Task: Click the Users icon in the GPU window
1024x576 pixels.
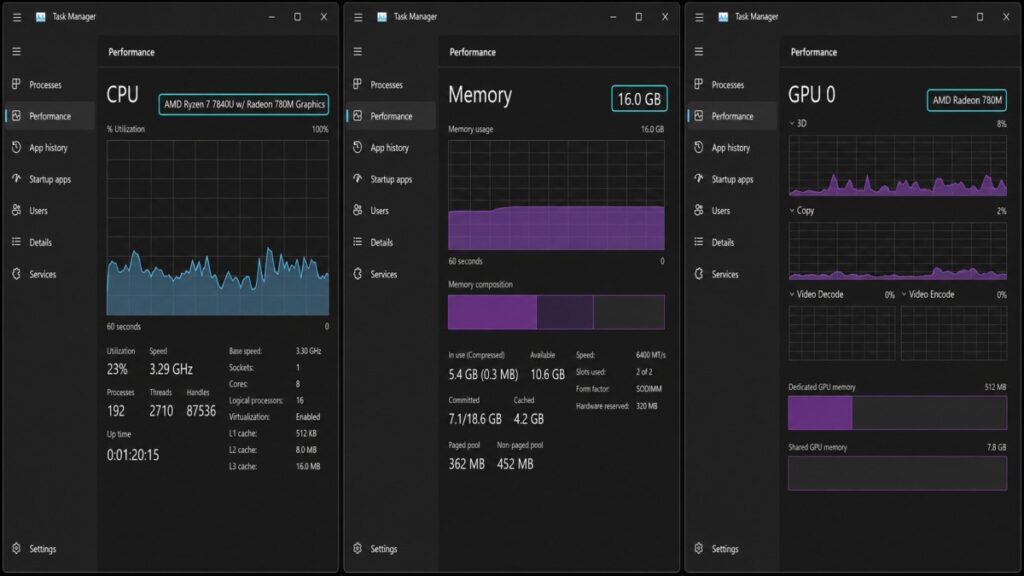Action: 699,210
